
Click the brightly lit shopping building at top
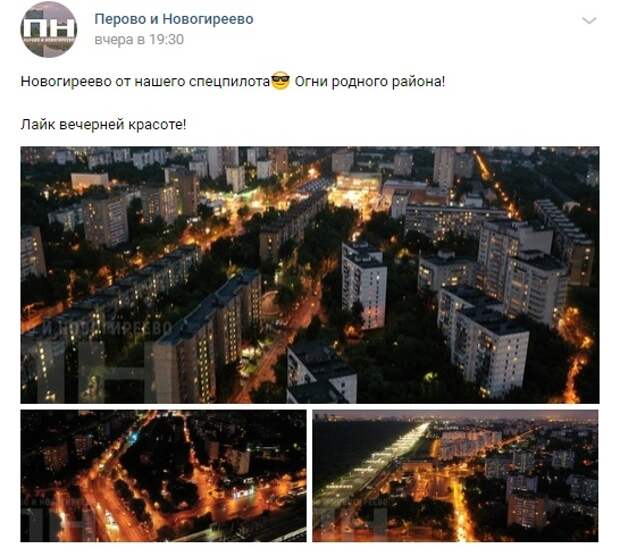coord(356,189)
